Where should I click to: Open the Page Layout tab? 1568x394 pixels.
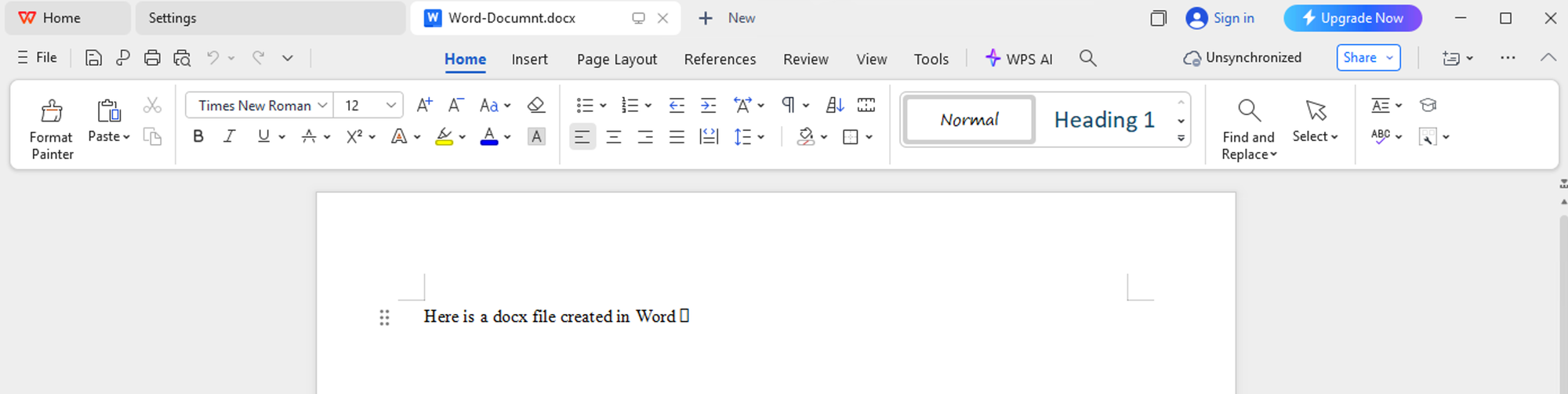click(x=616, y=59)
